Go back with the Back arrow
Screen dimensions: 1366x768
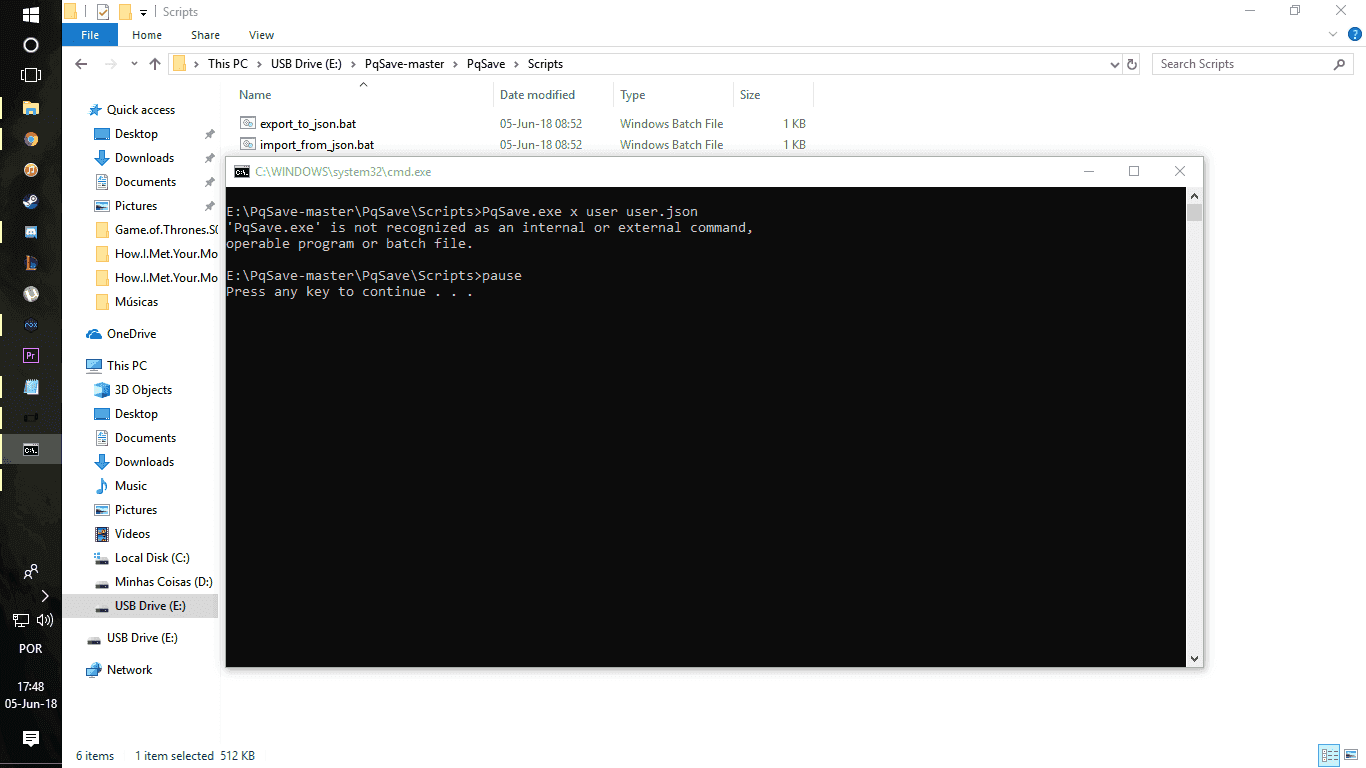point(81,64)
